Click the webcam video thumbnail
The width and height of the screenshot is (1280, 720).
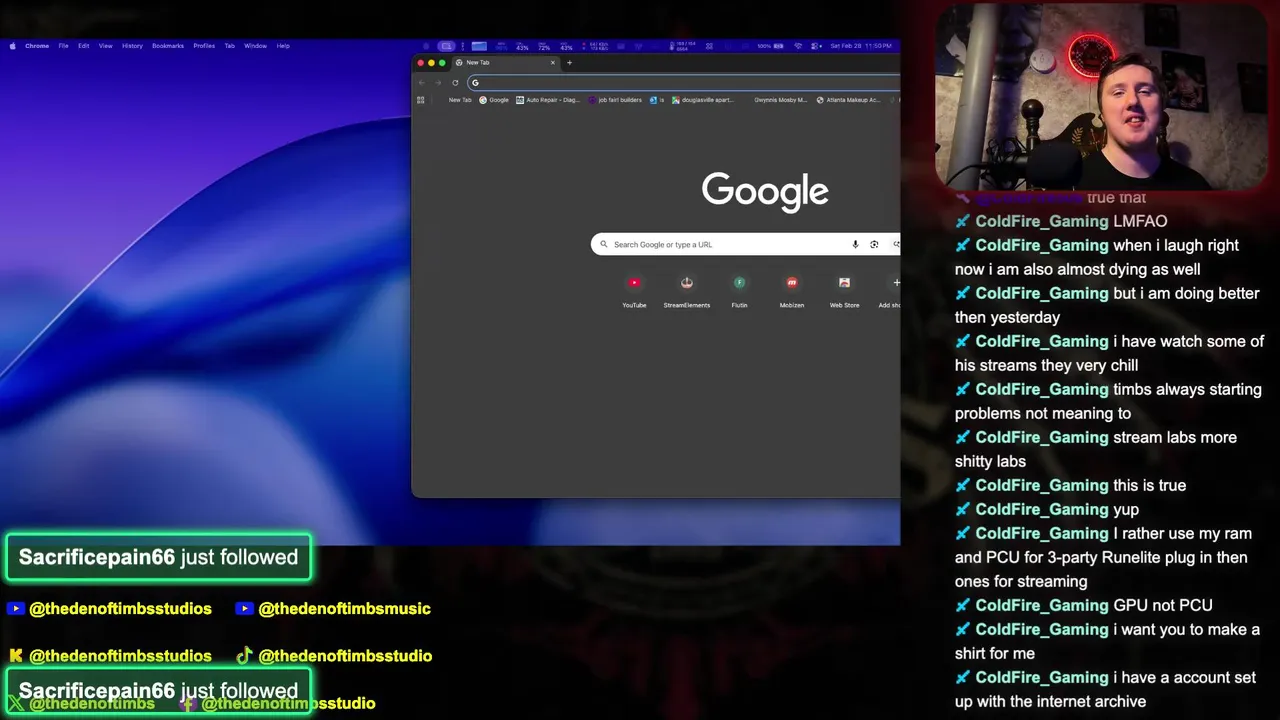point(1102,96)
